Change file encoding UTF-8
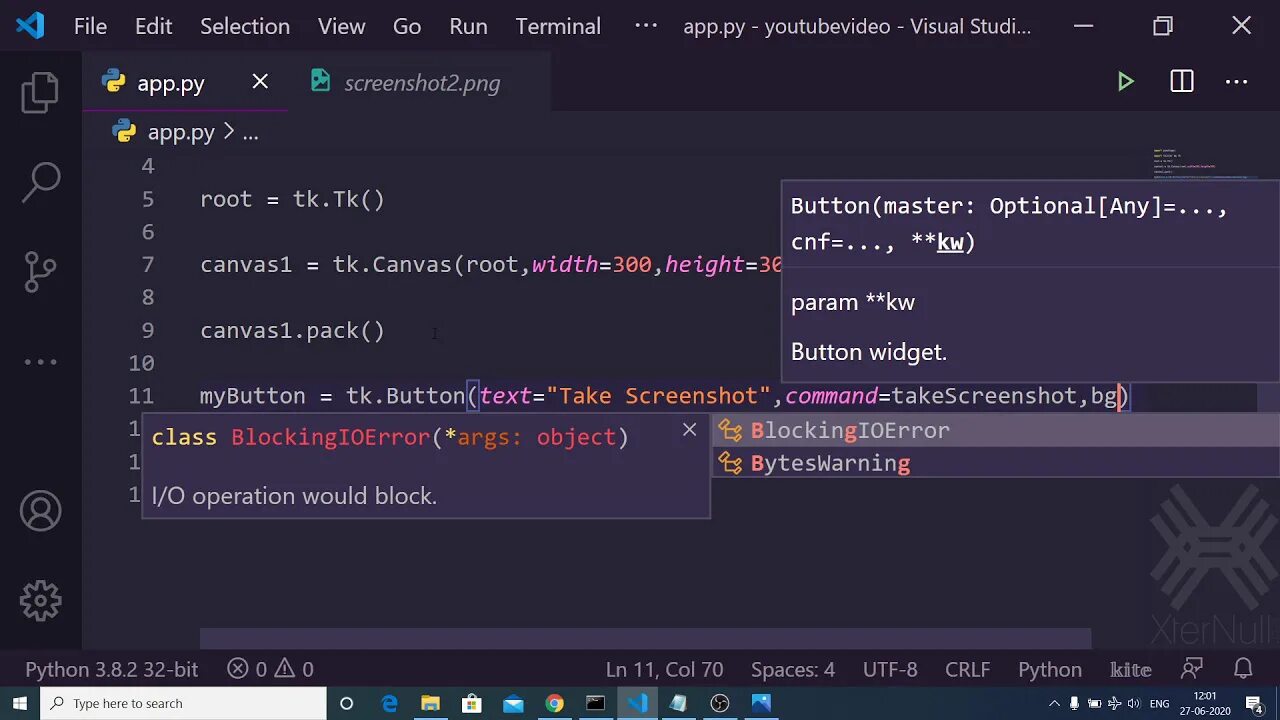 (889, 669)
